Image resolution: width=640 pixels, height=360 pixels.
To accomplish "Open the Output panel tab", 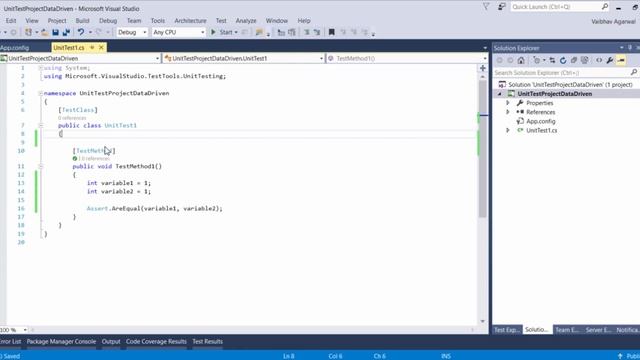I will (111, 342).
